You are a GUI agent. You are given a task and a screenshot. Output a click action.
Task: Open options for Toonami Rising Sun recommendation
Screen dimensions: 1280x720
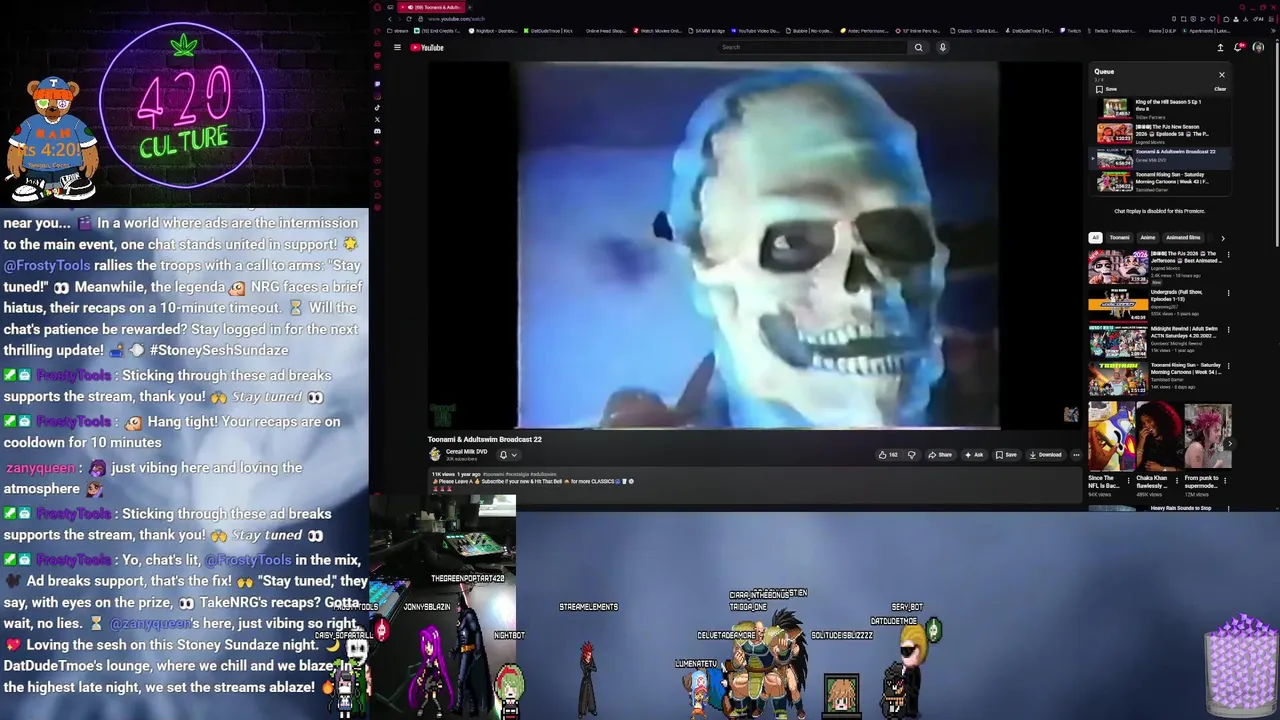pos(1228,366)
